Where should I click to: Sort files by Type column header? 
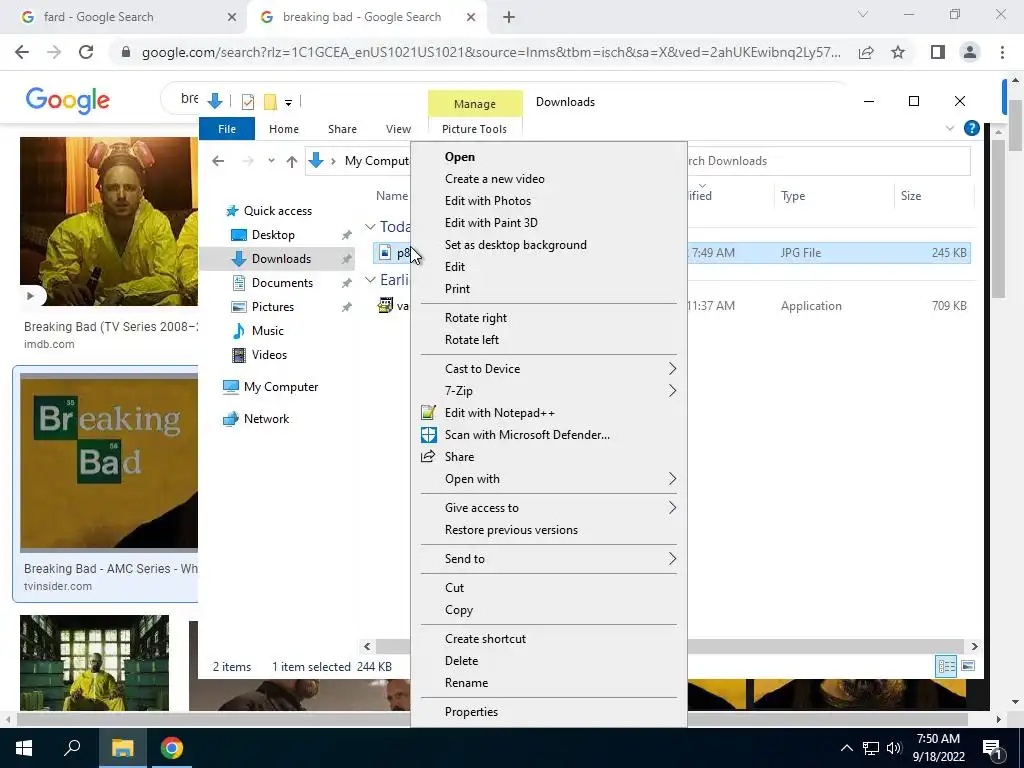pyautogui.click(x=834, y=196)
